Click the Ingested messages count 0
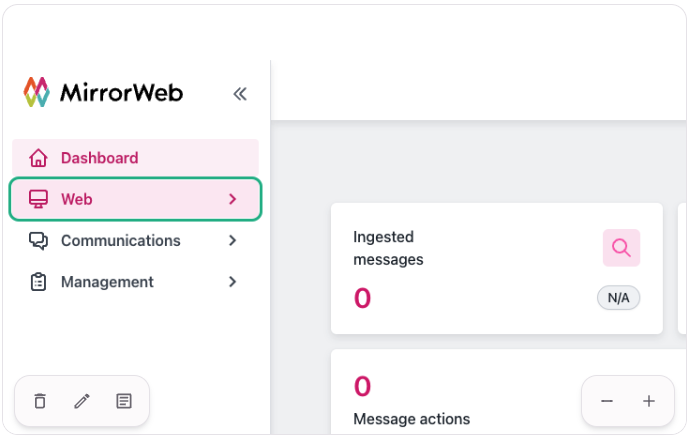 (362, 298)
